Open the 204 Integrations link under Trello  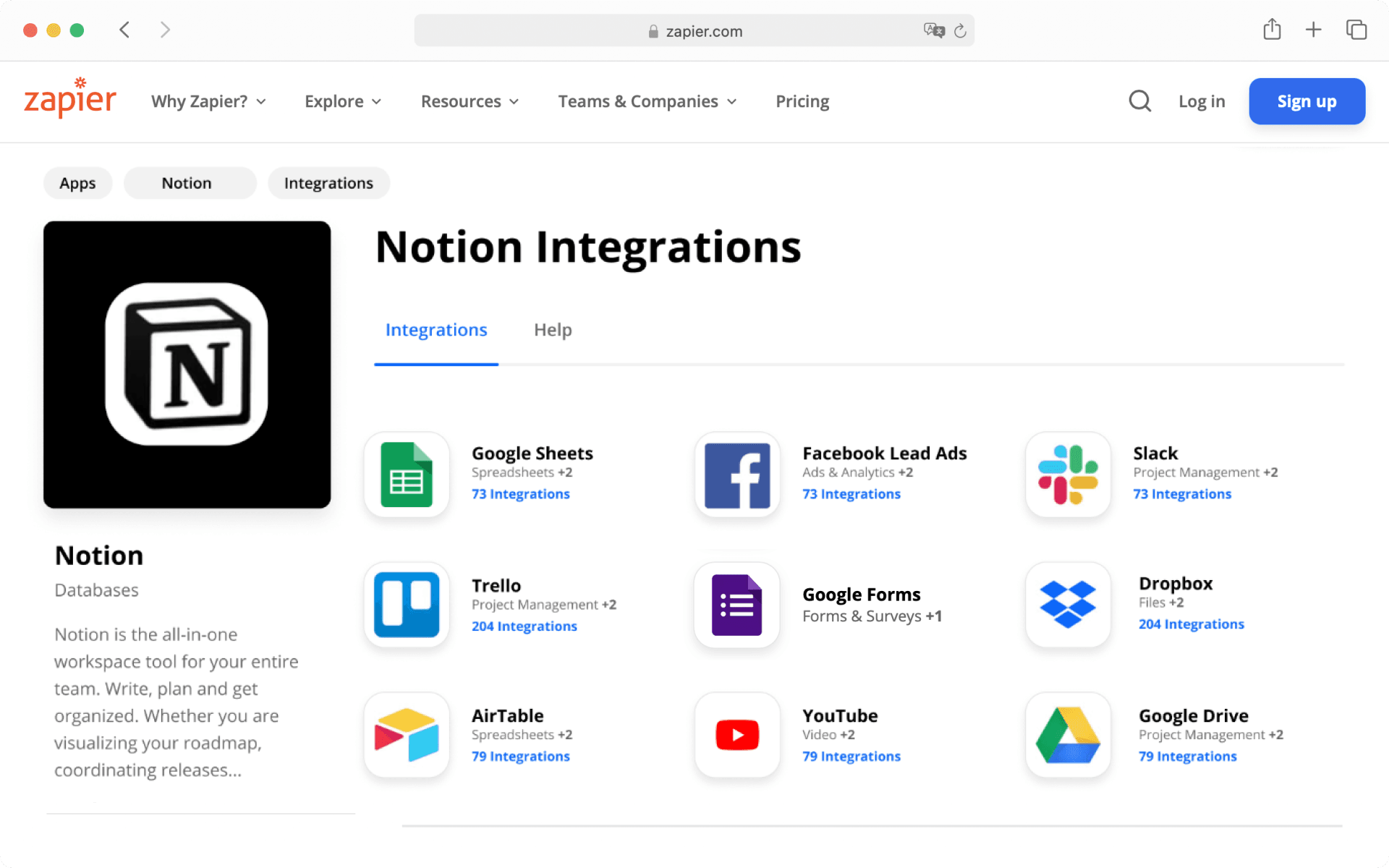click(524, 626)
